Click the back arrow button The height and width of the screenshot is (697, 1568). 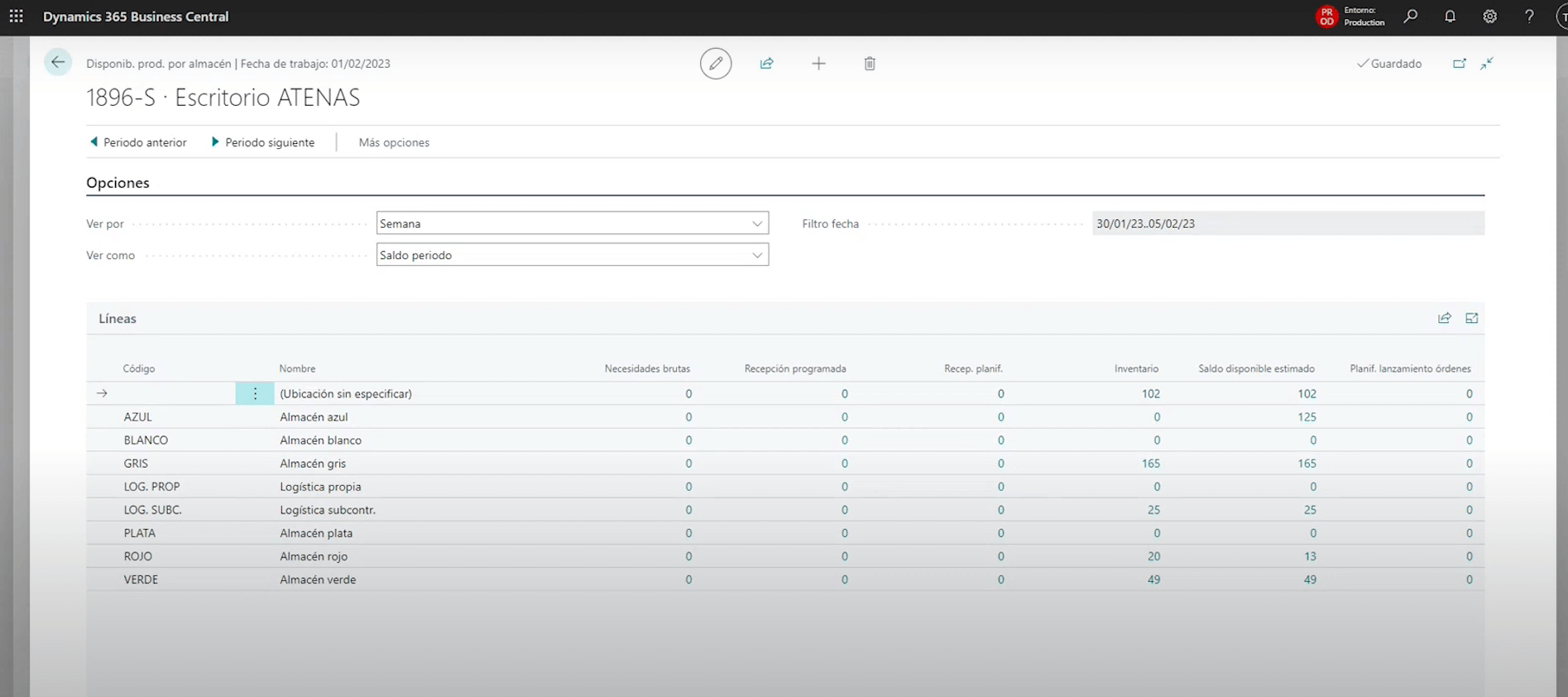click(58, 62)
